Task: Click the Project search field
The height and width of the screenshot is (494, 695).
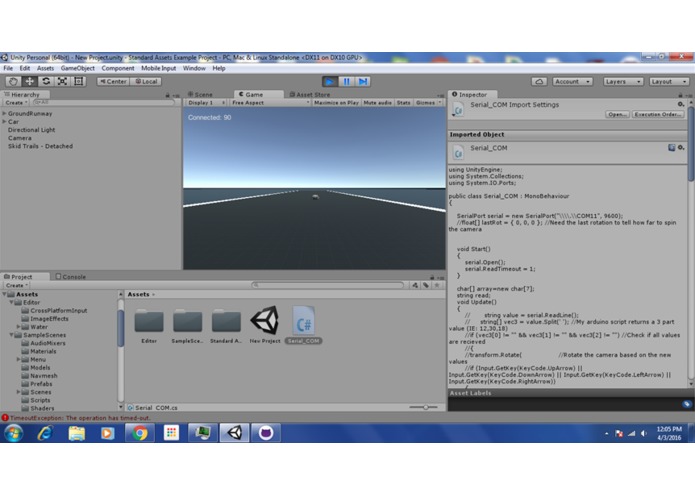Action: (328, 285)
